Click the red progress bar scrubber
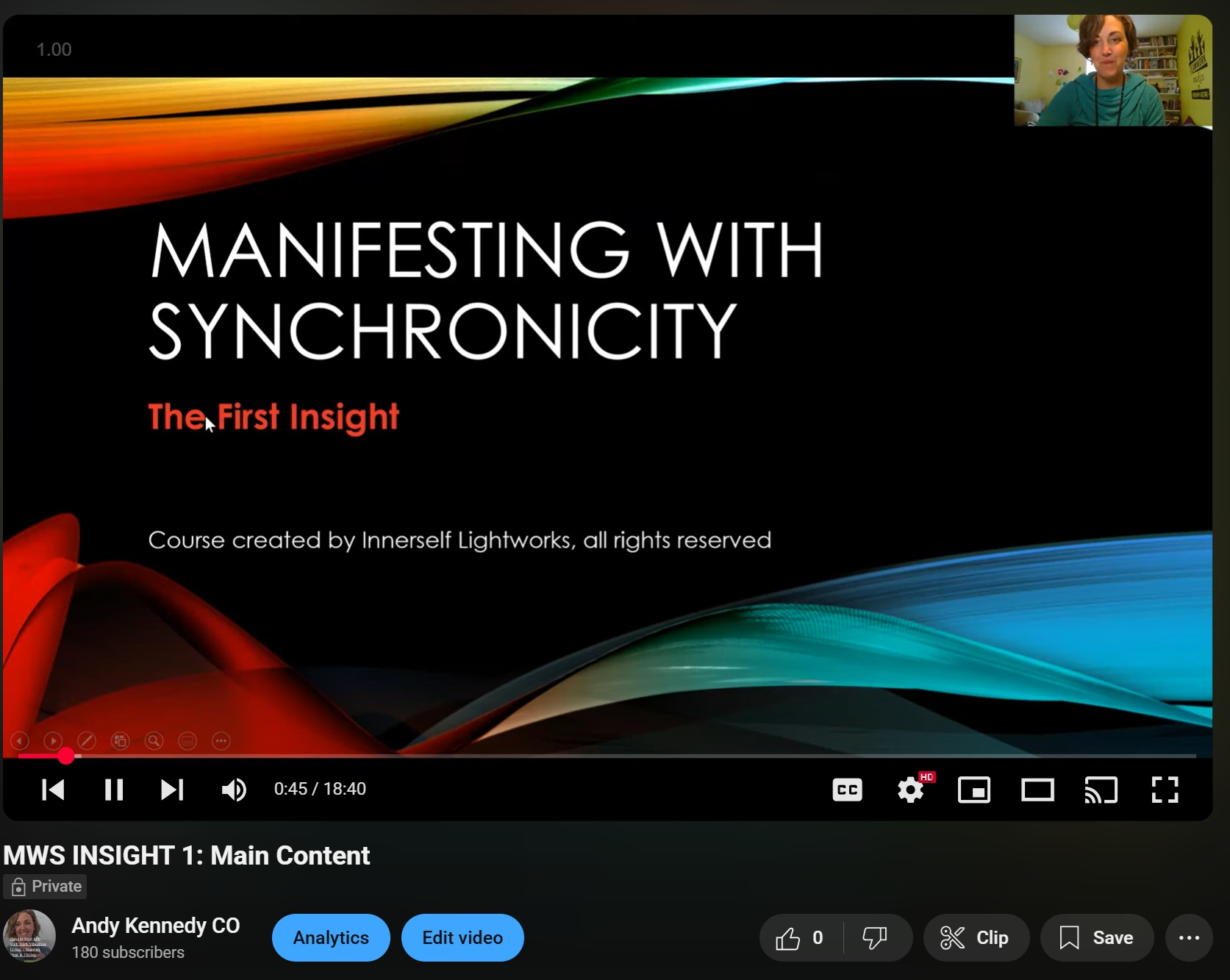1230x980 pixels. (x=66, y=756)
